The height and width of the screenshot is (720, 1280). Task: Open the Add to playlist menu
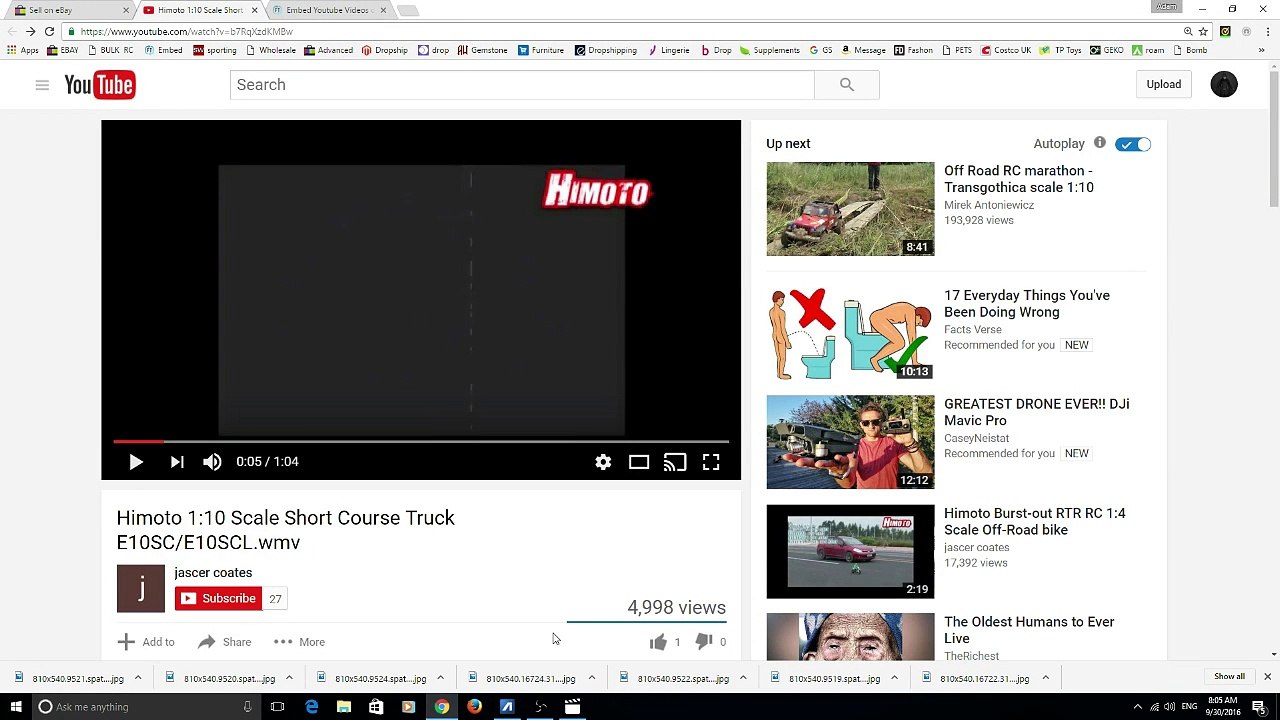click(x=146, y=642)
